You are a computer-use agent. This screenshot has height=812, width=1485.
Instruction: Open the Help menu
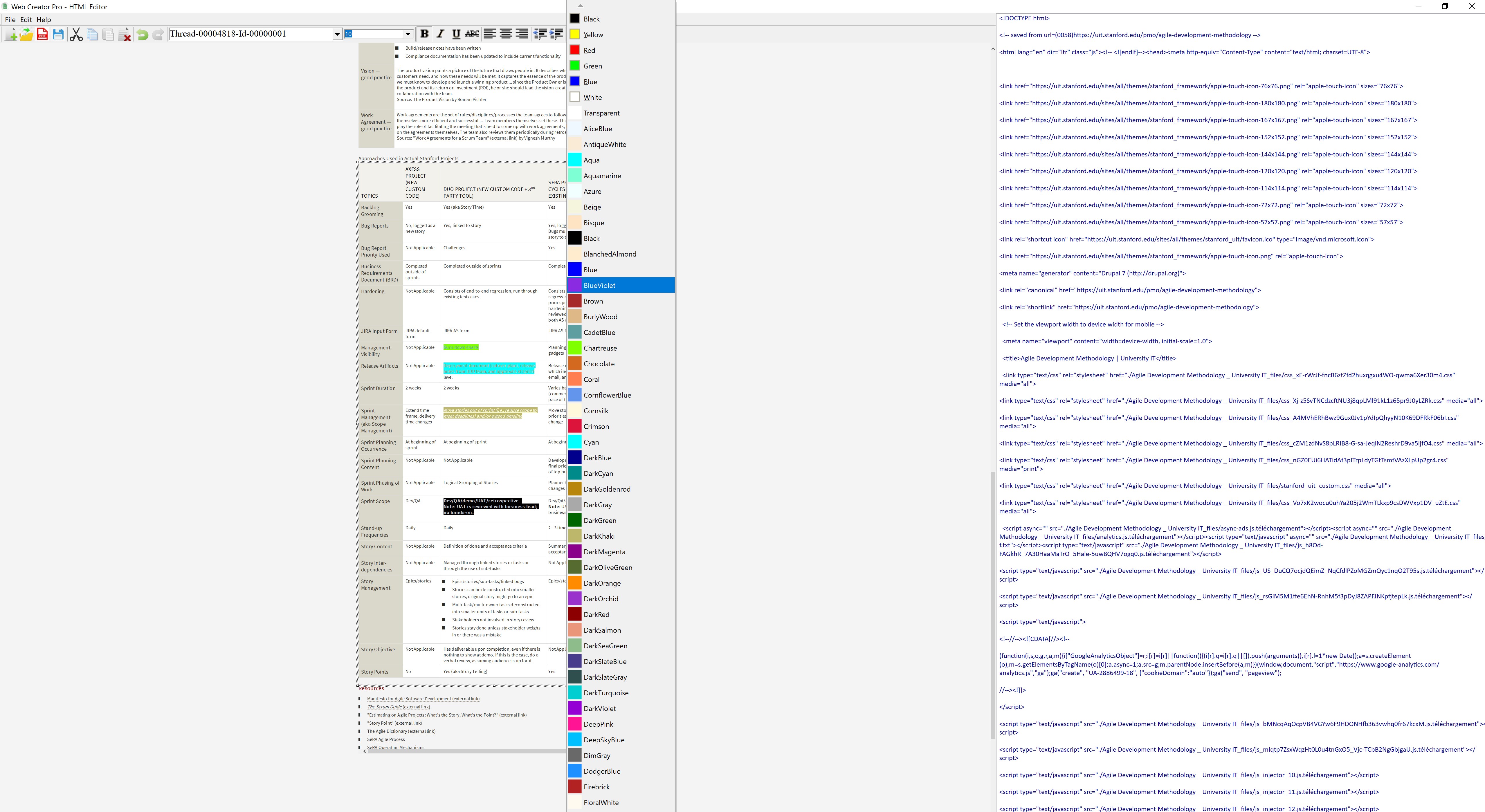(44, 20)
